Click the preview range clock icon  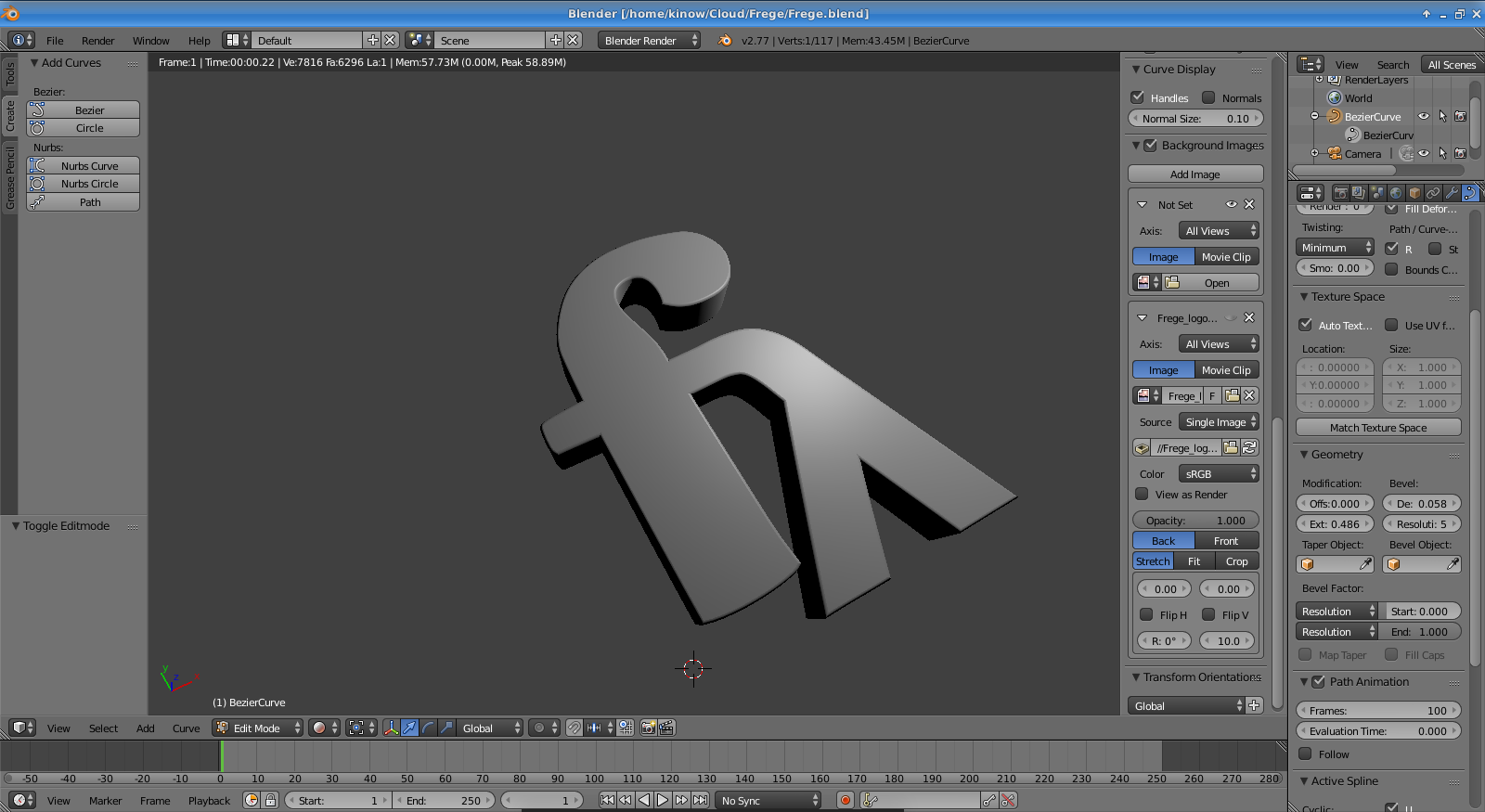tap(252, 800)
